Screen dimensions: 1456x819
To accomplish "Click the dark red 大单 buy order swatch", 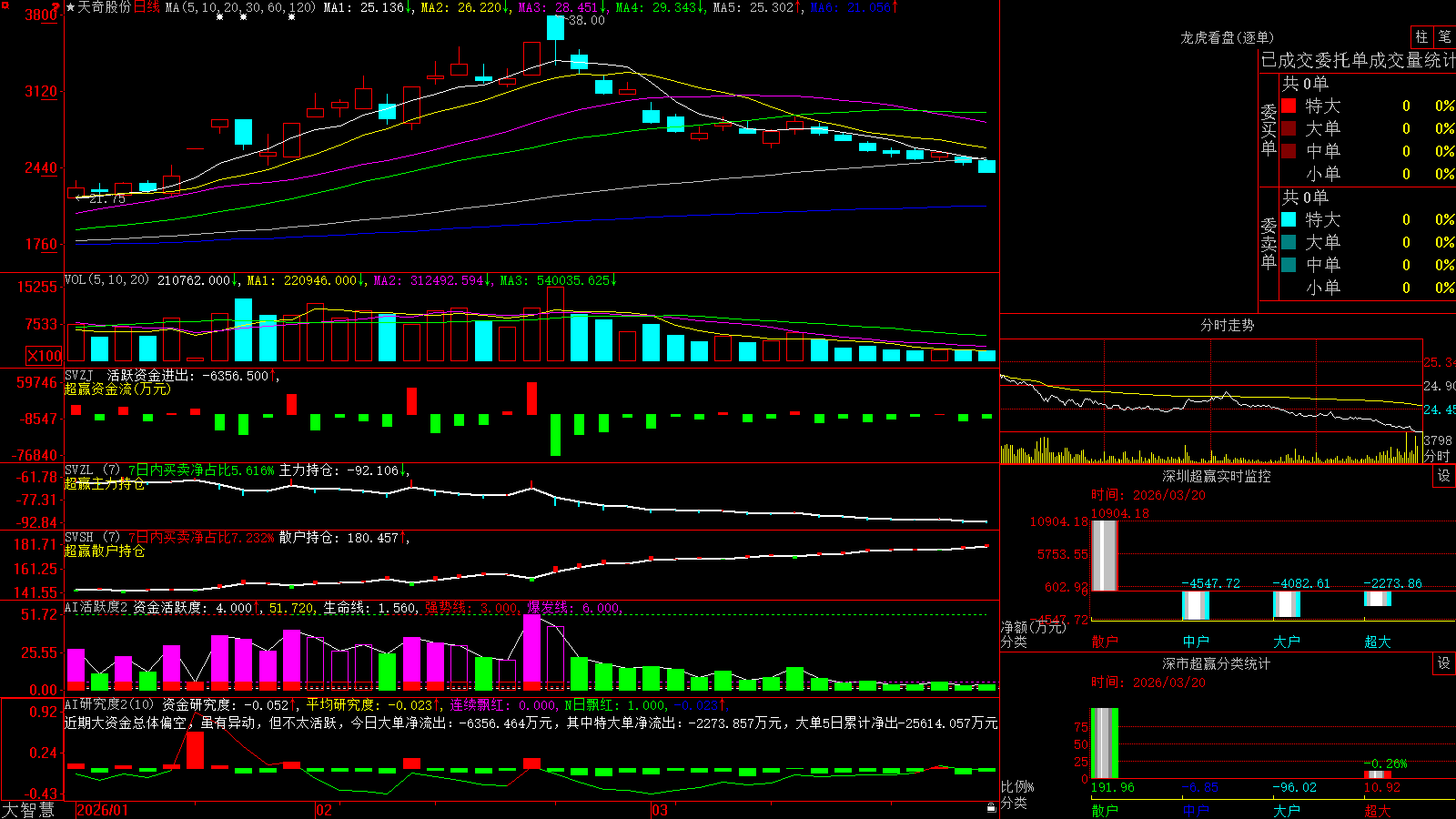I will point(1289,128).
